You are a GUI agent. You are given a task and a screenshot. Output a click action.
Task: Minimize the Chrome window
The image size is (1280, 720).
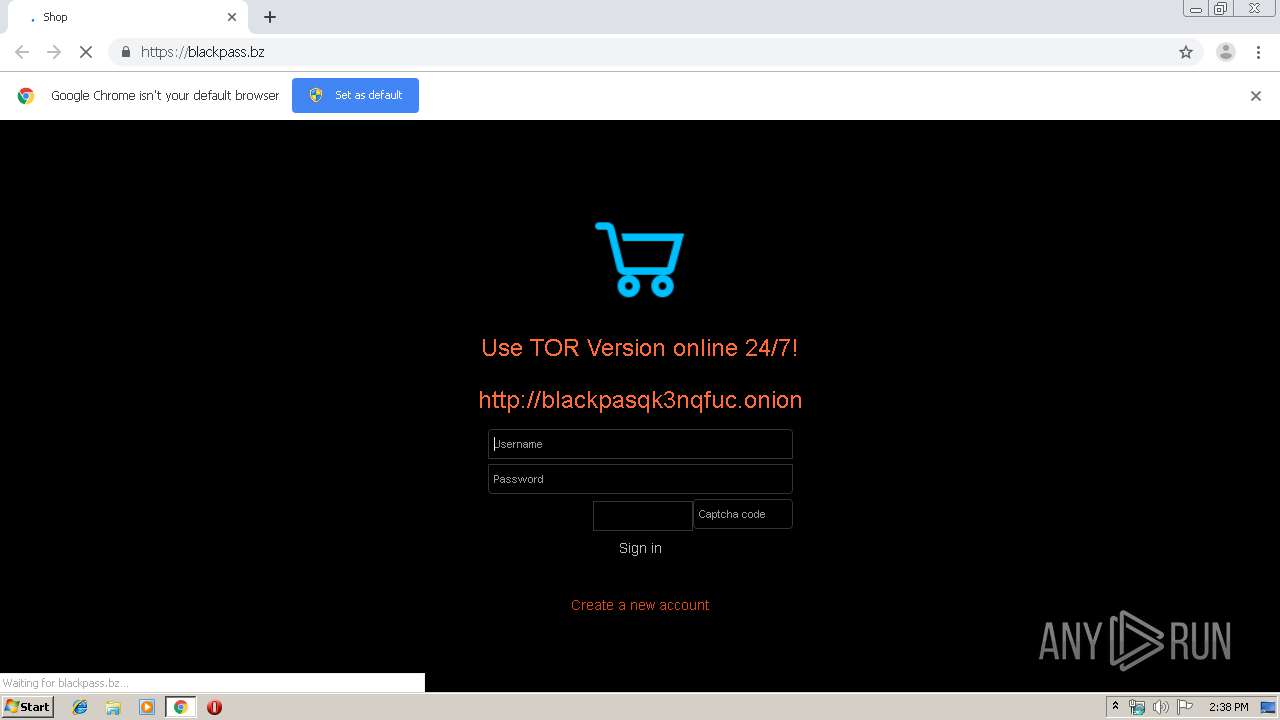[x=1195, y=9]
